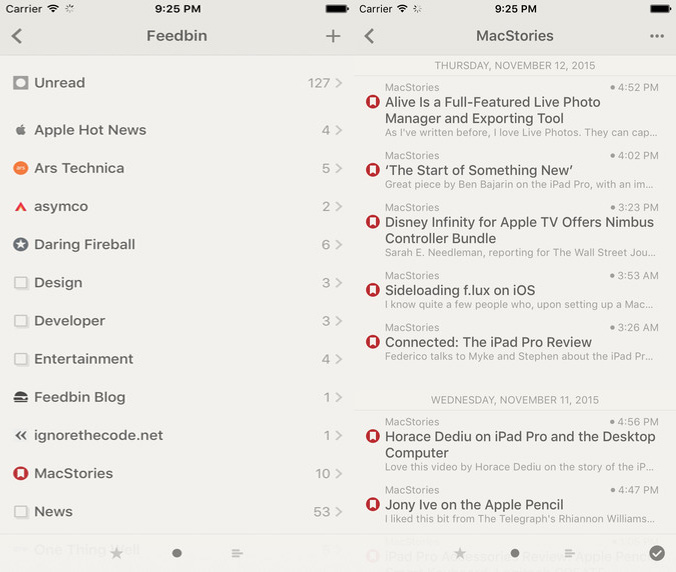The image size is (676, 572).
Task: Show all articles filter in MacStories screen
Action: 570,553
